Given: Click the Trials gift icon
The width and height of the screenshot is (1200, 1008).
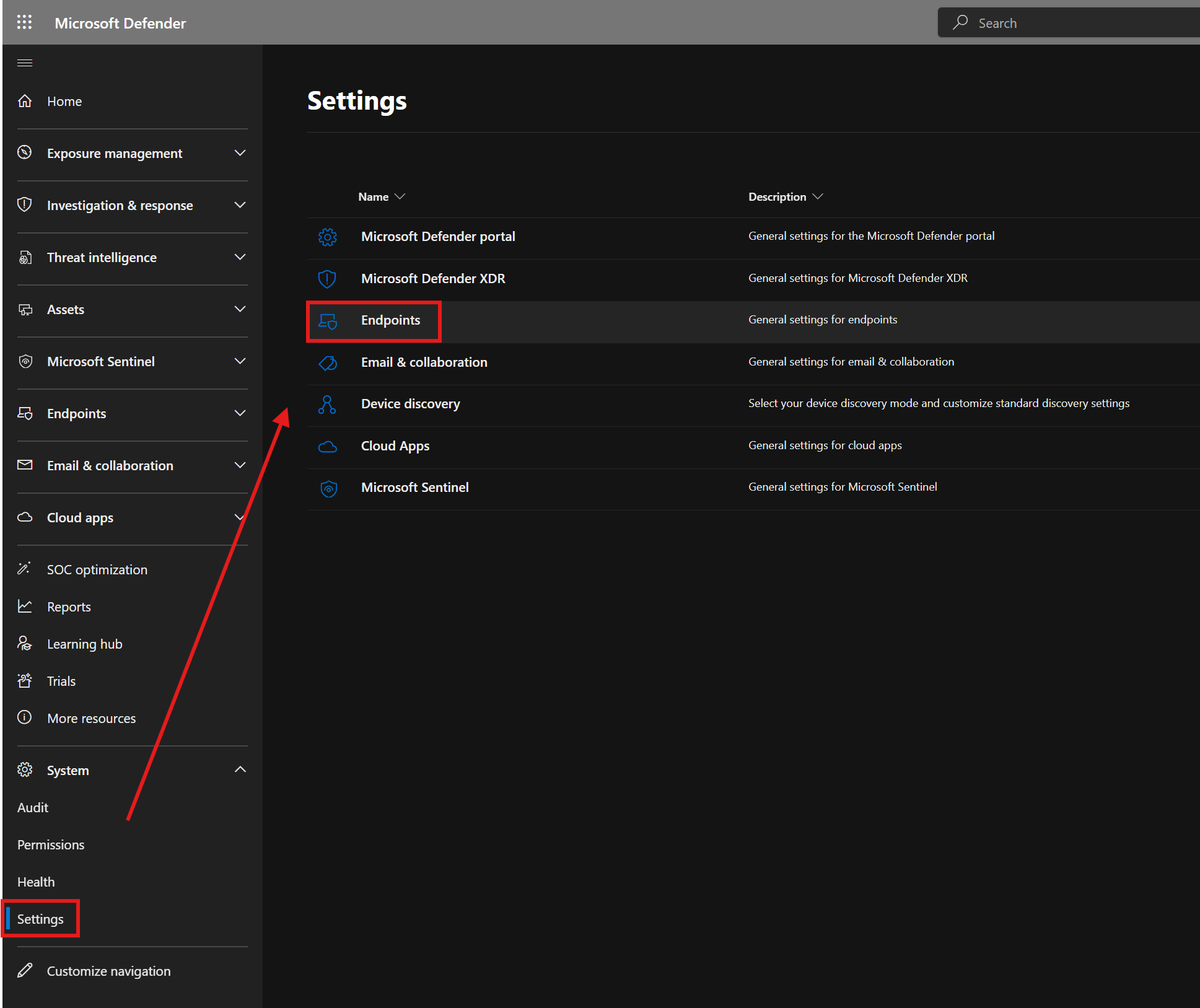Looking at the screenshot, I should point(25,680).
